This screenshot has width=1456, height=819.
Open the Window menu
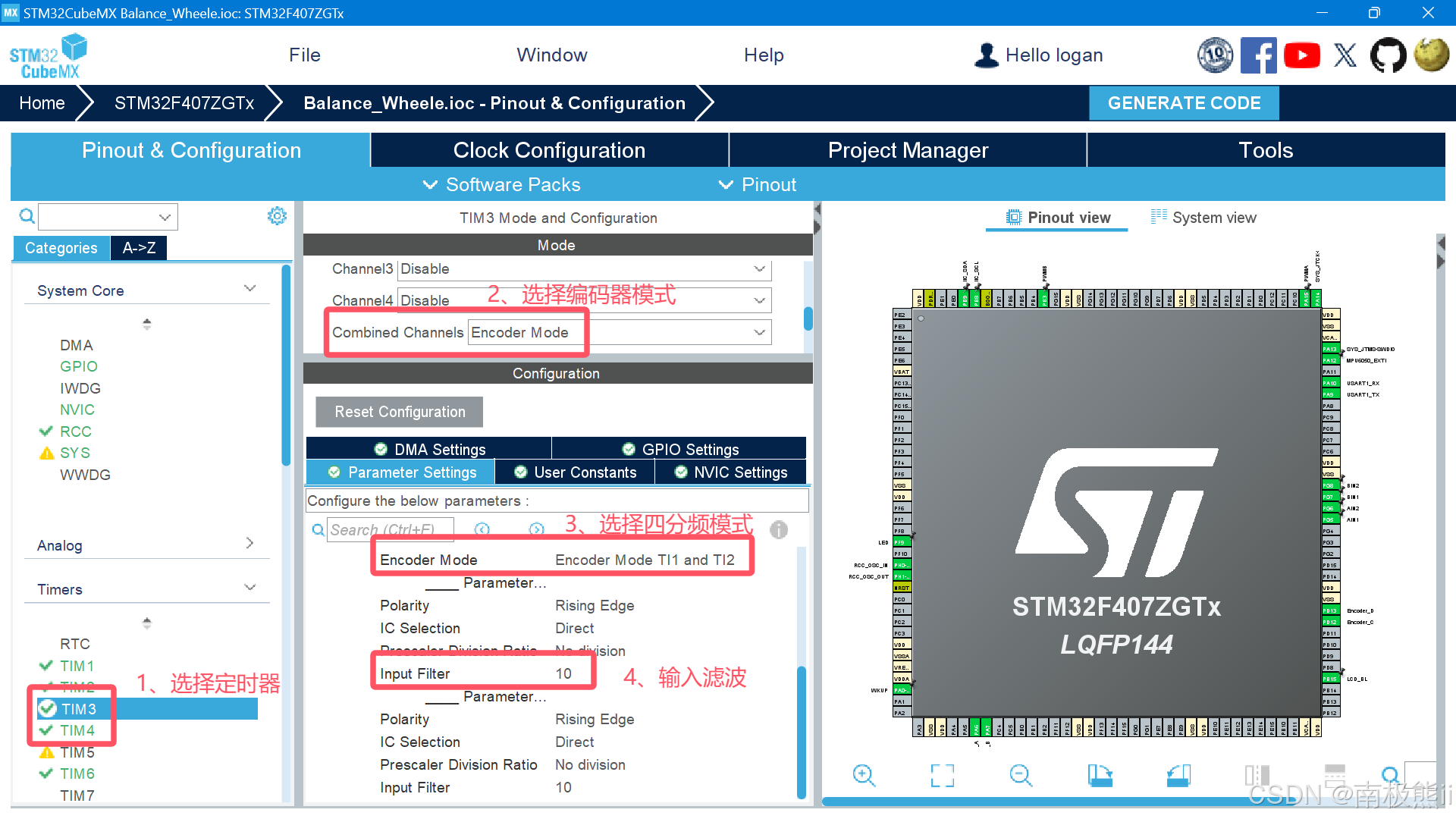coord(552,55)
